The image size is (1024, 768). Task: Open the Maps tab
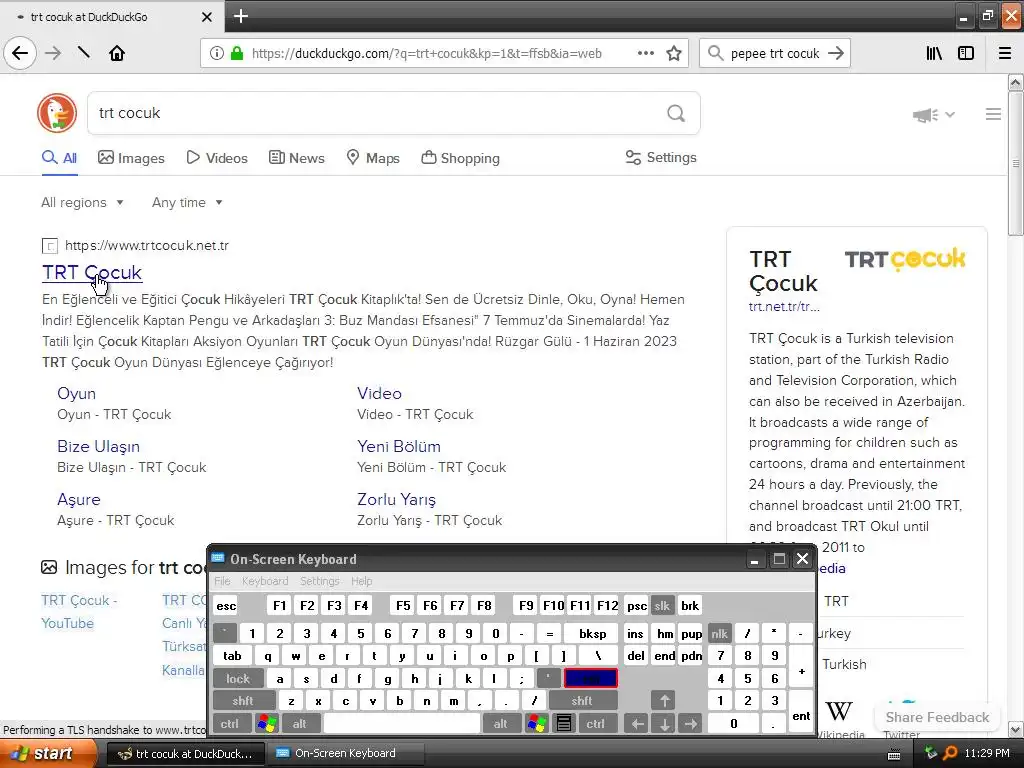point(373,158)
